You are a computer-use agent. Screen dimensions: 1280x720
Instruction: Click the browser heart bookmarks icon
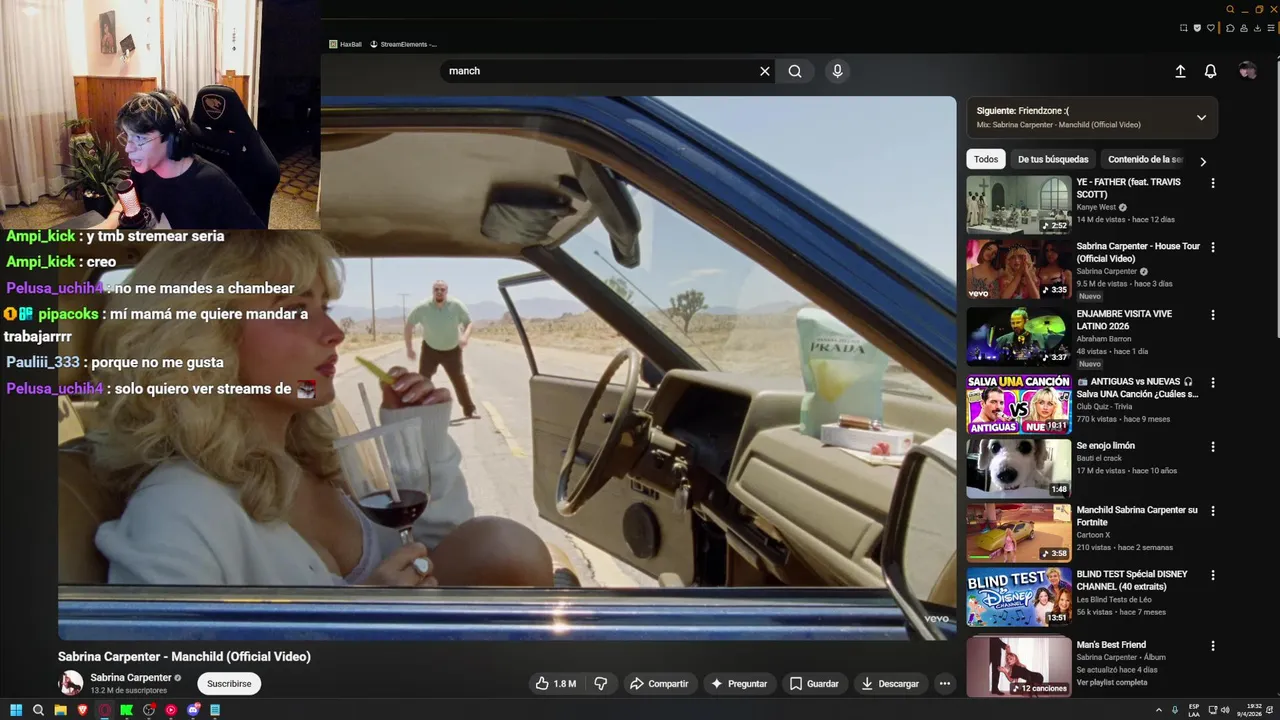[x=1212, y=28]
